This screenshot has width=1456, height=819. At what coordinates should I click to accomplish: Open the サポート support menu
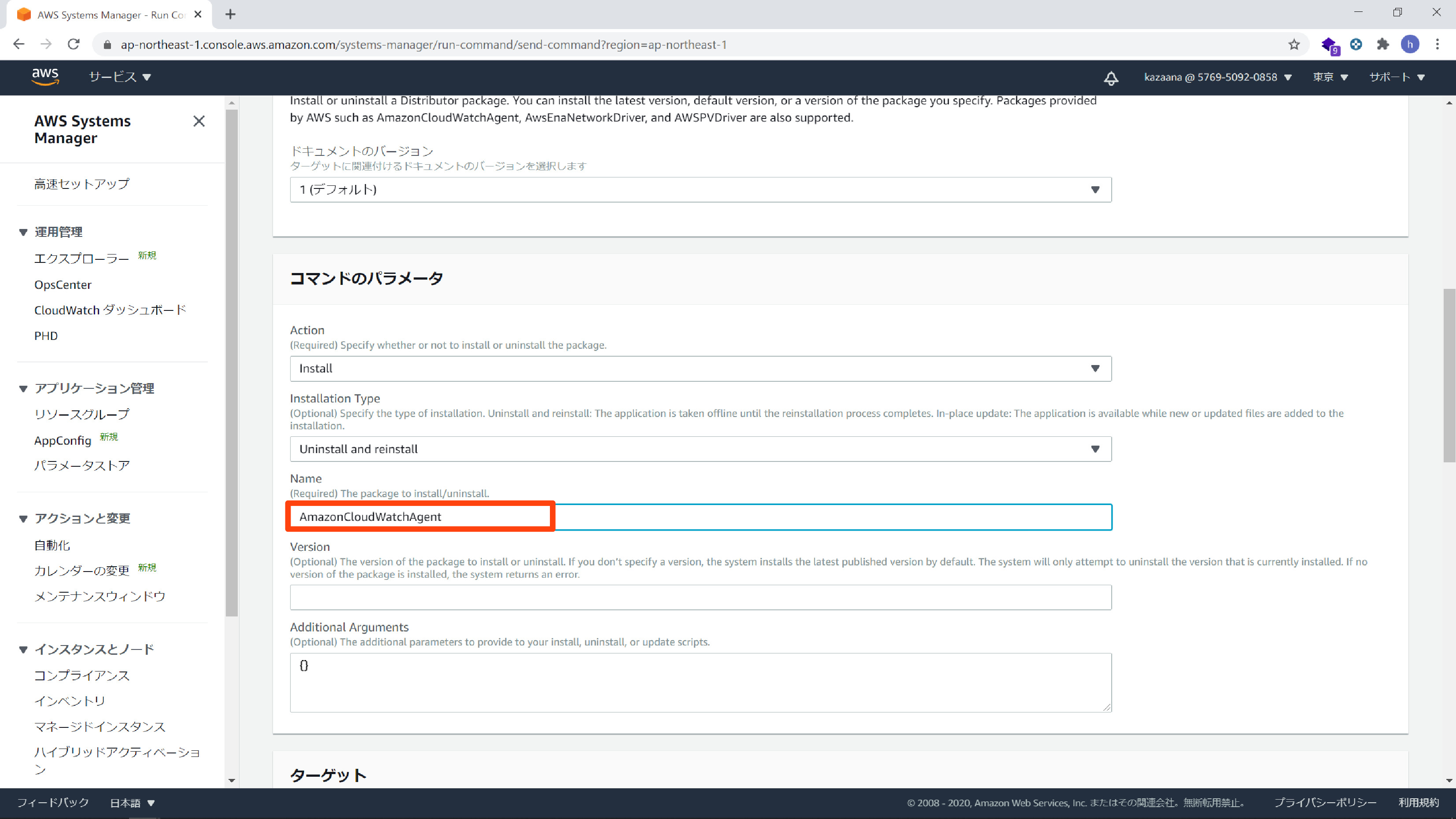coord(1397,77)
